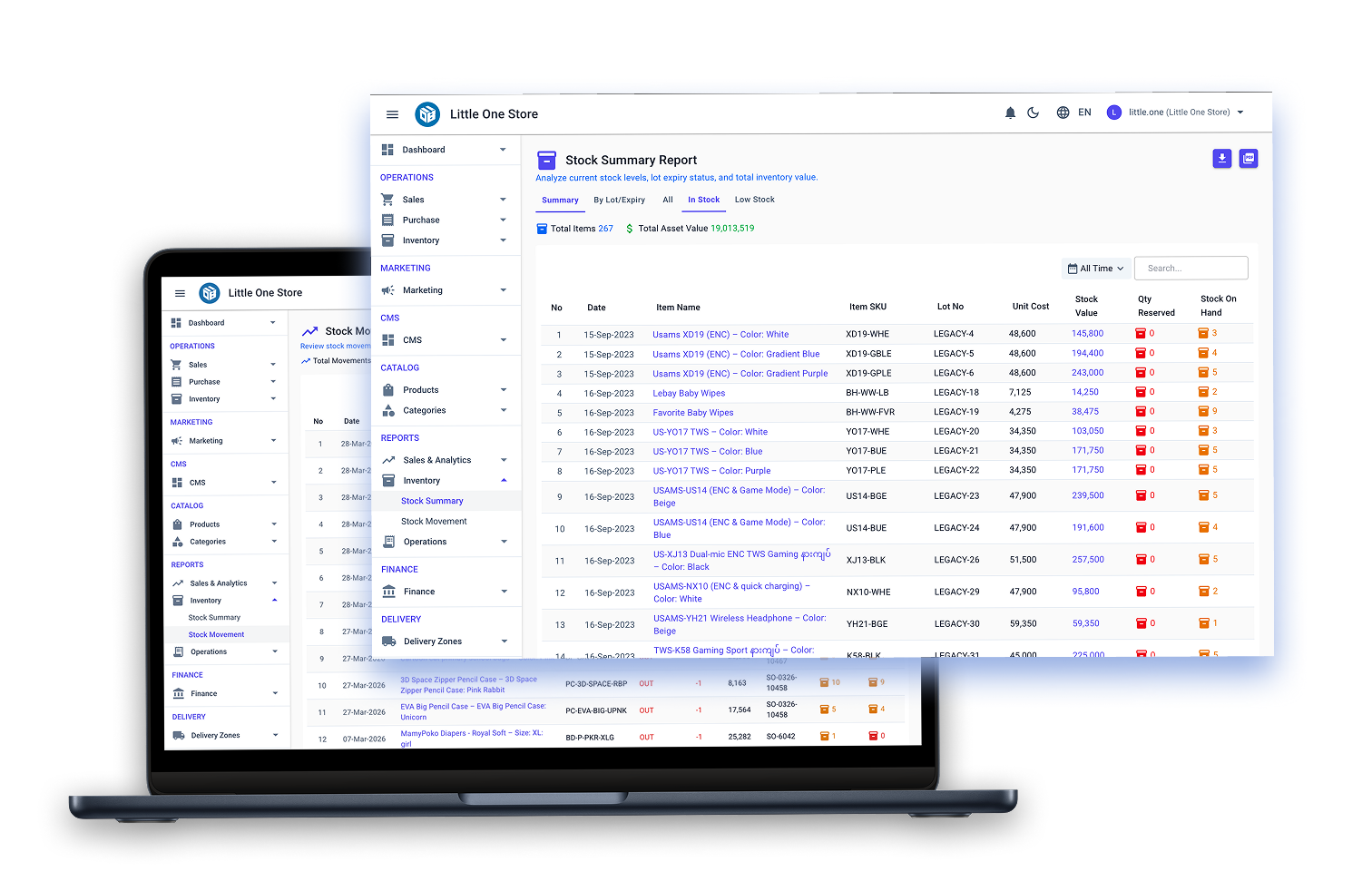Screen dimensions: 1372x891
Task: Select the Summary tab
Action: click(560, 200)
